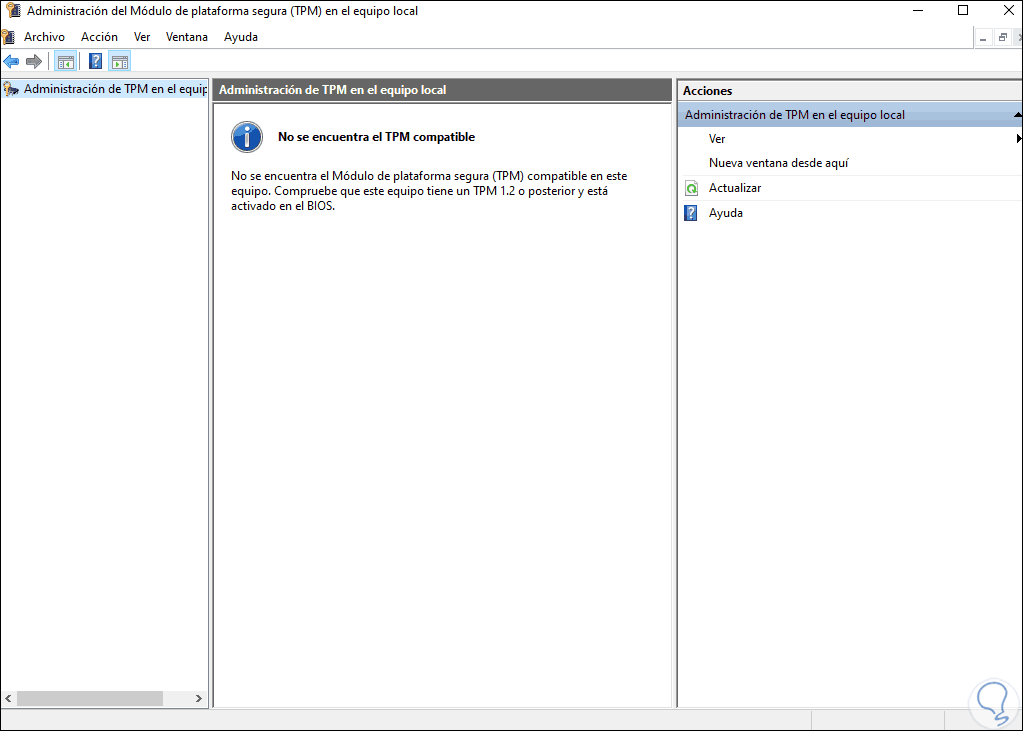
Task: Click the horizontal scrollbar thumb in tree pane
Action: click(x=89, y=698)
